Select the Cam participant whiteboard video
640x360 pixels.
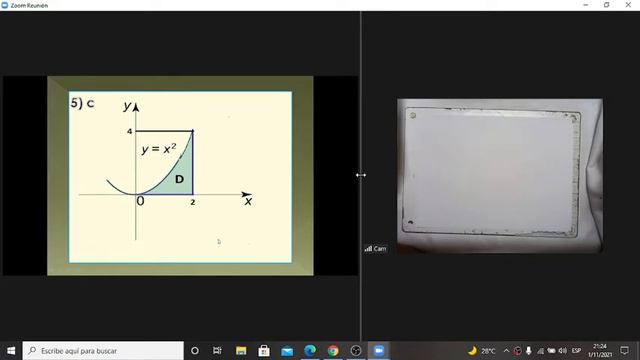(x=500, y=176)
